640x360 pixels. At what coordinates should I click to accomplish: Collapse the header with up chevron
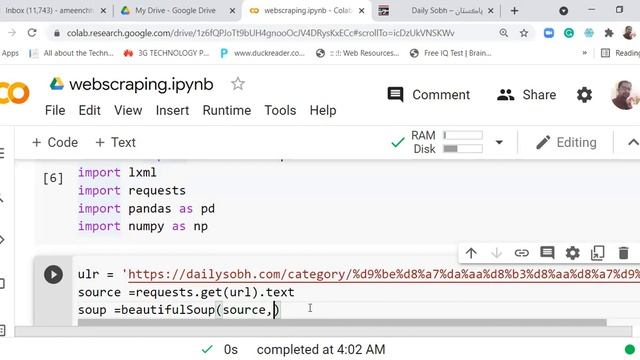tap(633, 142)
